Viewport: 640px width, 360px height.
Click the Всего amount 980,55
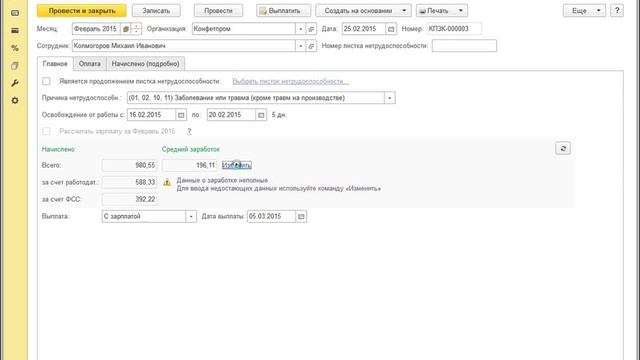tap(129, 165)
